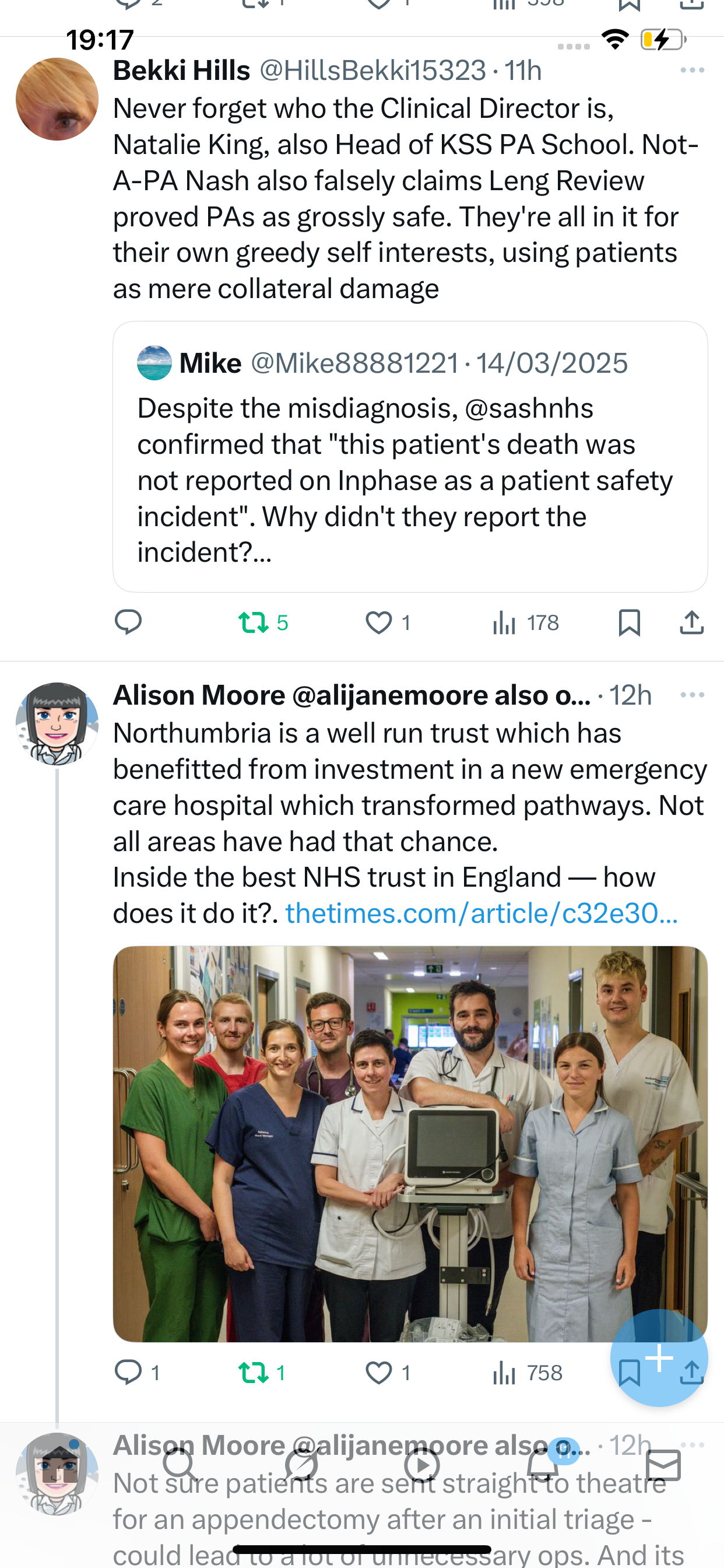This screenshot has width=724, height=1568.
Task: Tap the compose new post button
Action: click(x=659, y=1357)
